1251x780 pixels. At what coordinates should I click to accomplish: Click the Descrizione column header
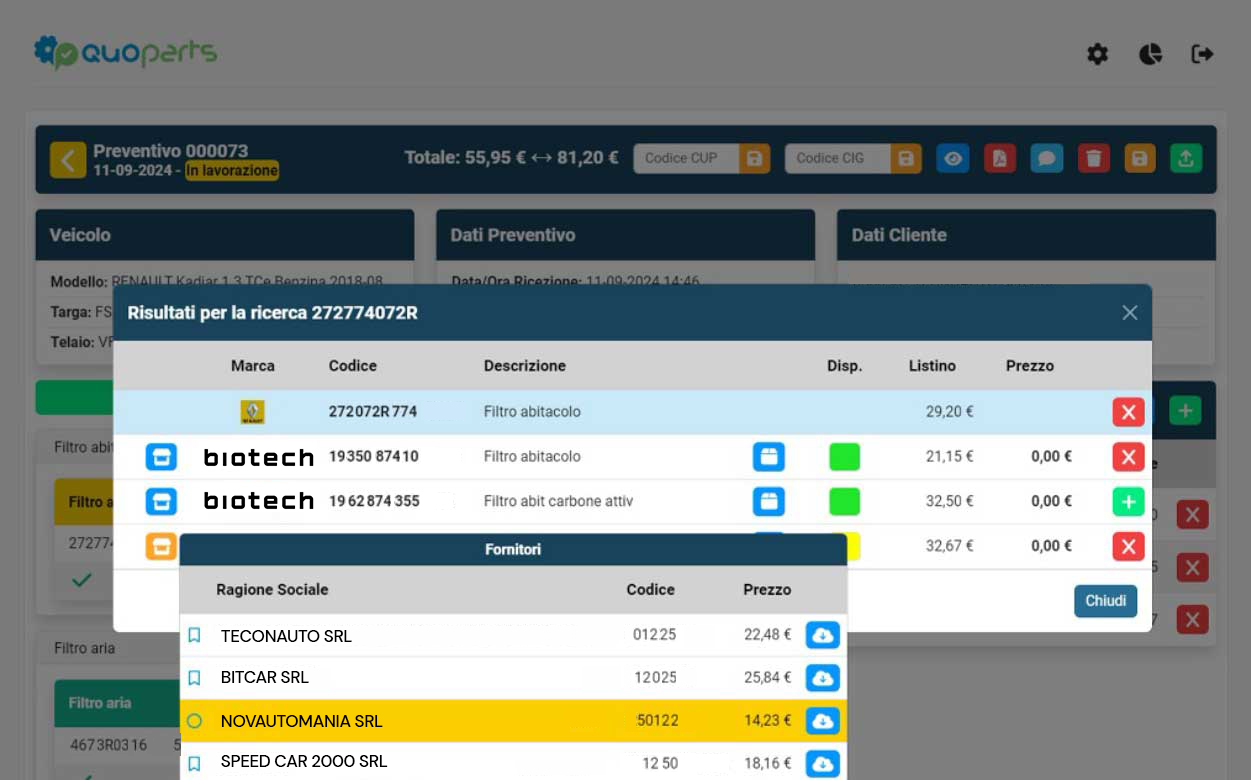pyautogui.click(x=525, y=366)
